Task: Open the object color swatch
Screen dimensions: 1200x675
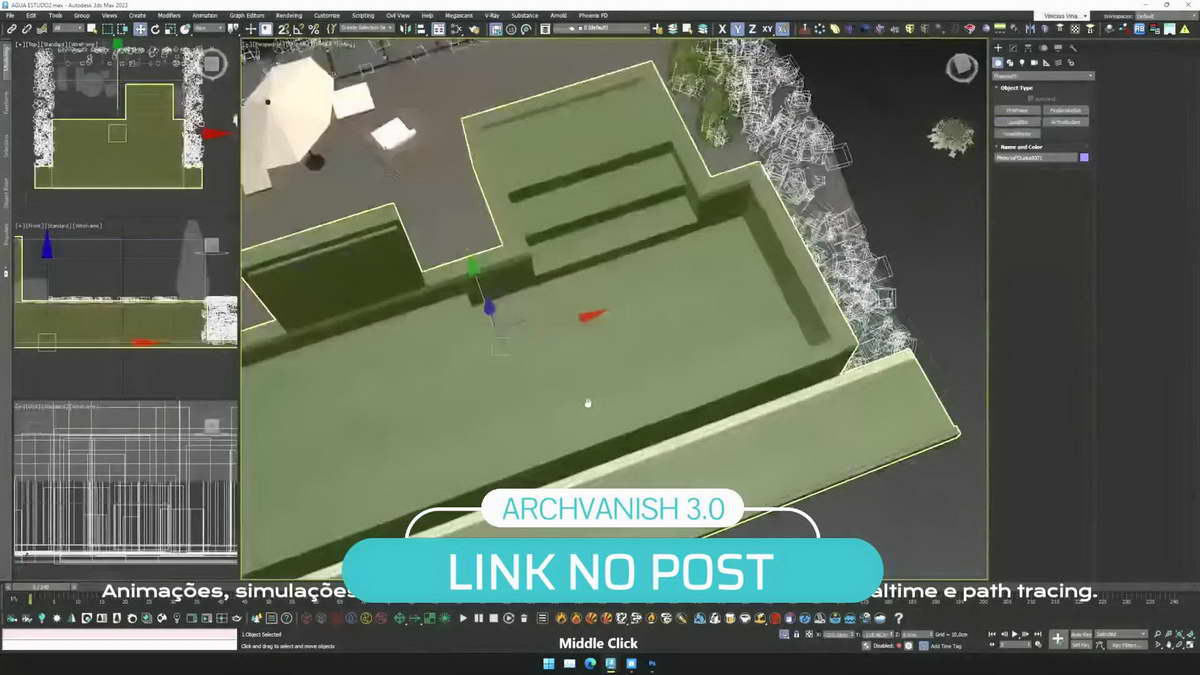Action: [x=1084, y=157]
